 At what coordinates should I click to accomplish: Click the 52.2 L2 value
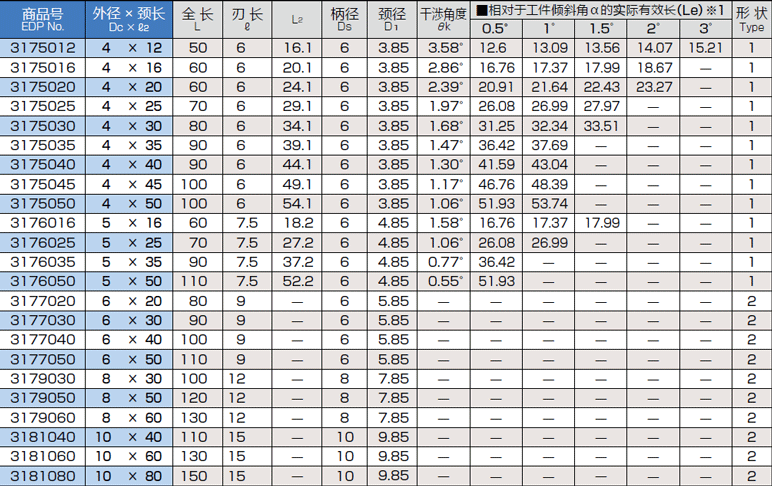[x=298, y=281]
